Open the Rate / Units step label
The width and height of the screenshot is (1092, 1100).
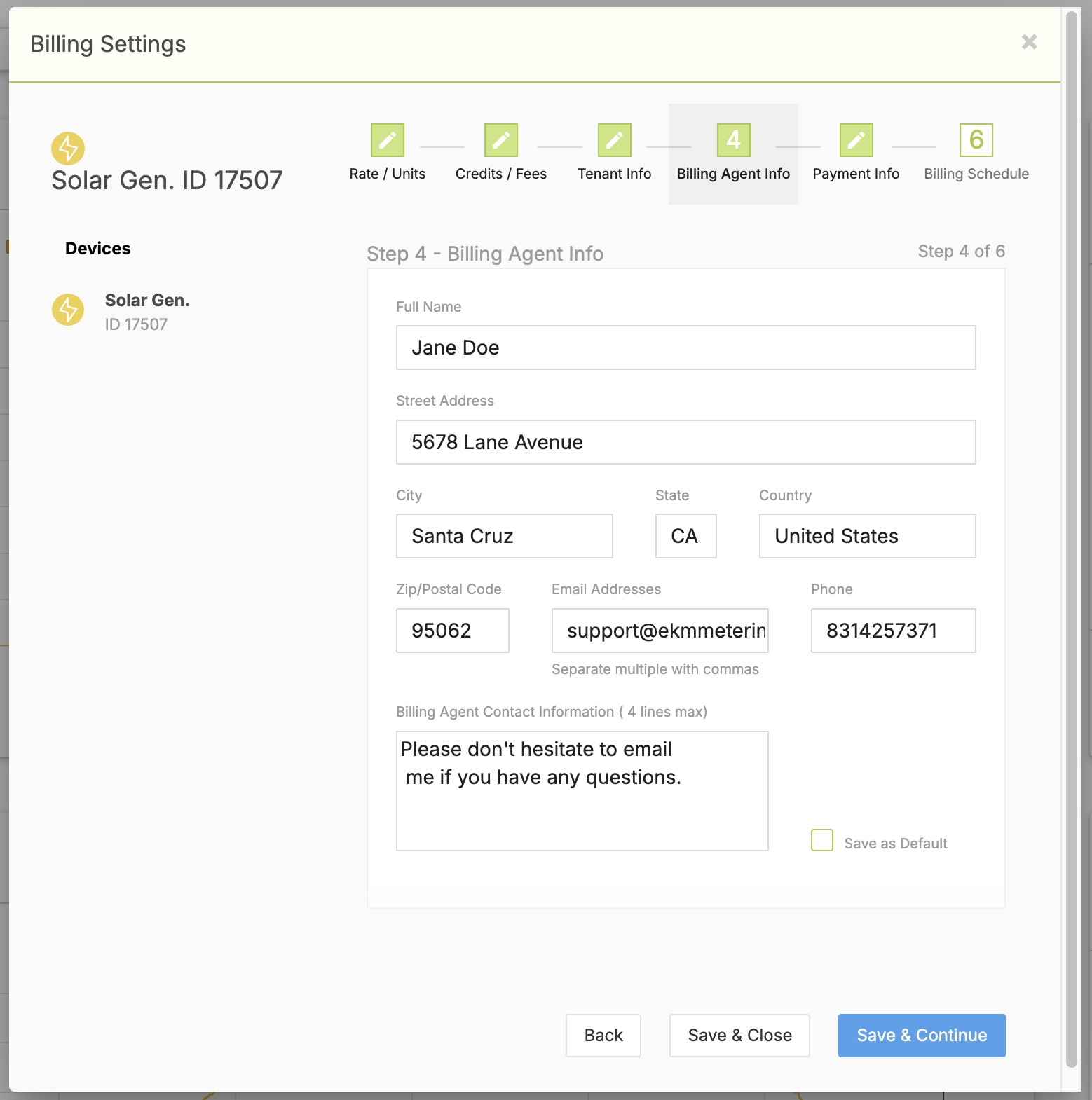[x=388, y=174]
